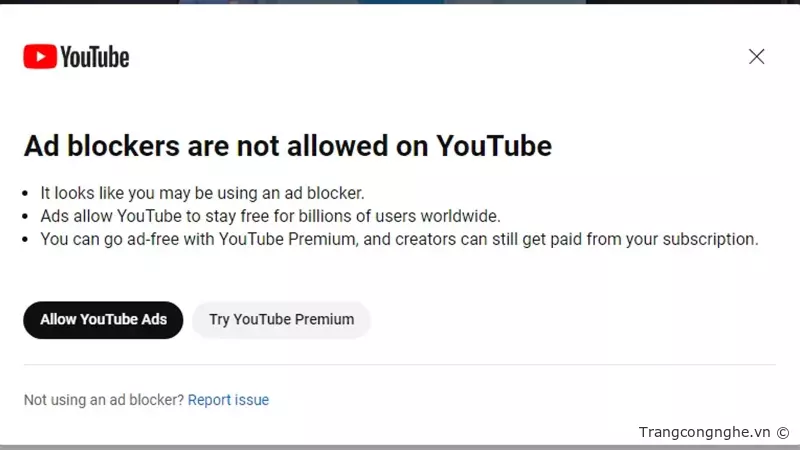
Task: Click the bullet dot before "Ads allow YouTube"
Action: [x=29, y=217]
